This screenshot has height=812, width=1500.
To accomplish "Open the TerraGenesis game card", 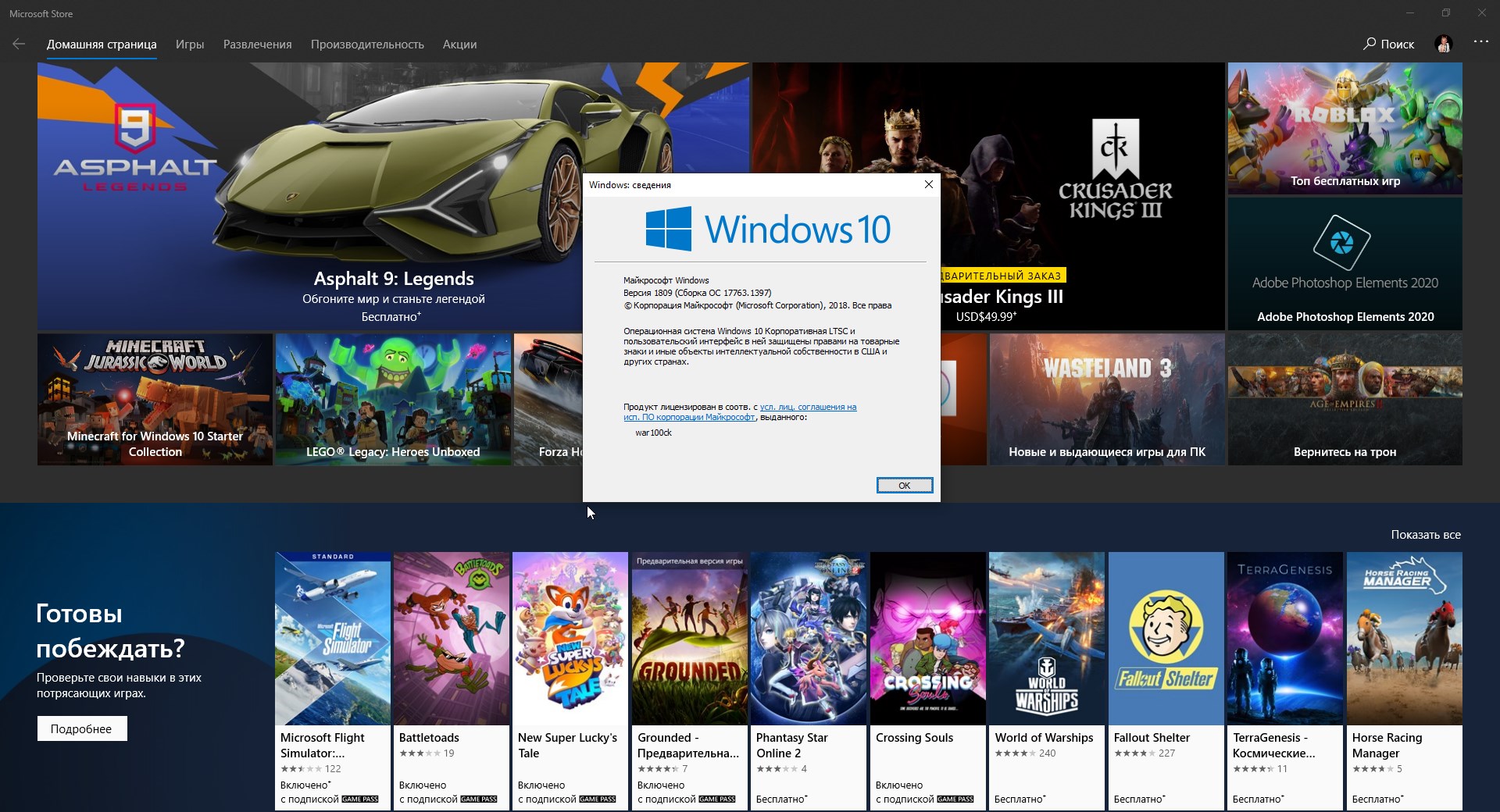I will coord(1285,681).
